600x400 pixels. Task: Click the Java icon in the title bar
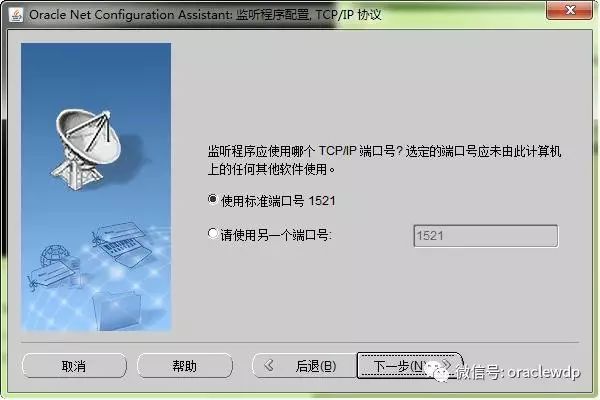(x=16, y=15)
